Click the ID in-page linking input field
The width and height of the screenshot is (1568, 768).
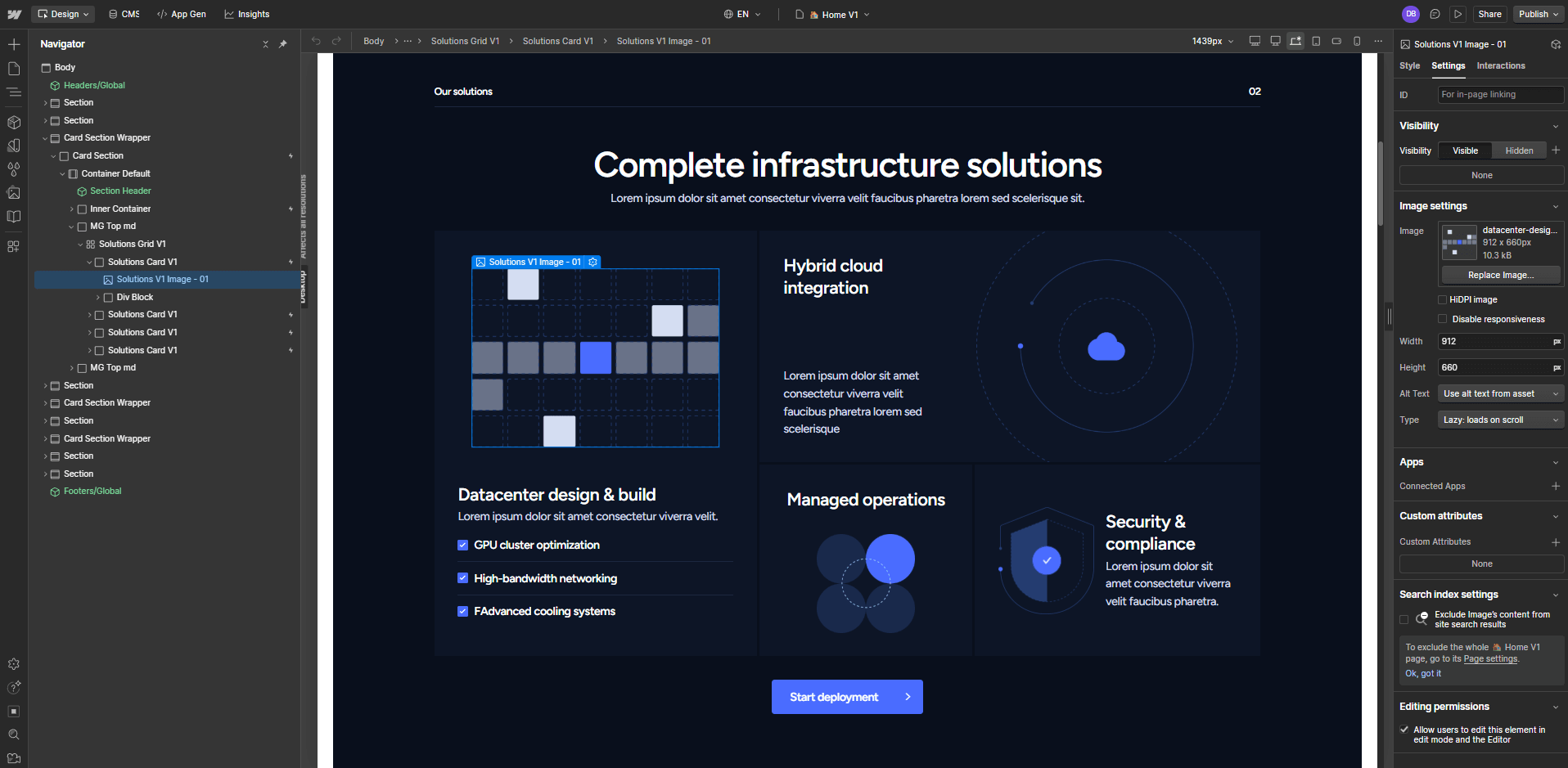(1500, 94)
